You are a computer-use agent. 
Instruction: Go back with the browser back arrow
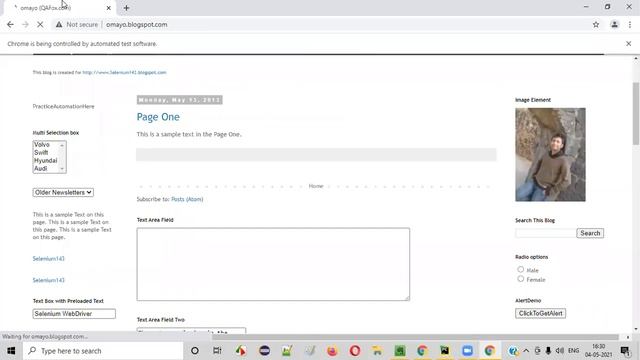[x=10, y=24]
